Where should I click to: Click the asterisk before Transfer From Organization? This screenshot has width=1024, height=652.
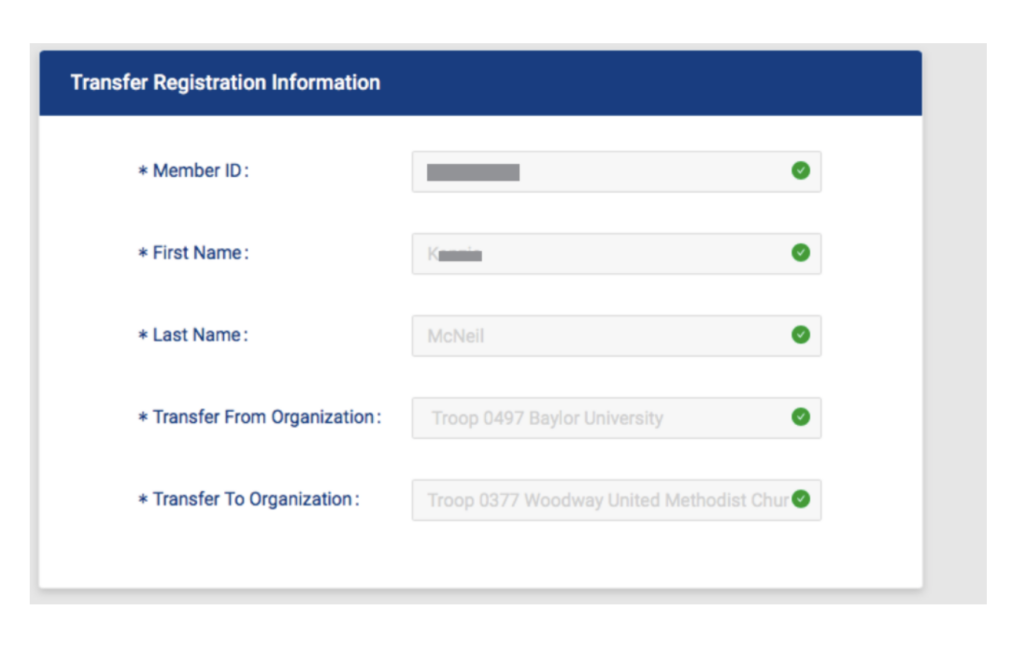point(143,418)
